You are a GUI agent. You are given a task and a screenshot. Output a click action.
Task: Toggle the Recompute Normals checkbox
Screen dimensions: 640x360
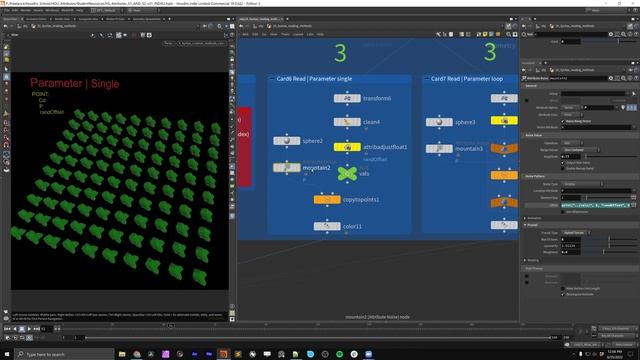pyautogui.click(x=563, y=294)
